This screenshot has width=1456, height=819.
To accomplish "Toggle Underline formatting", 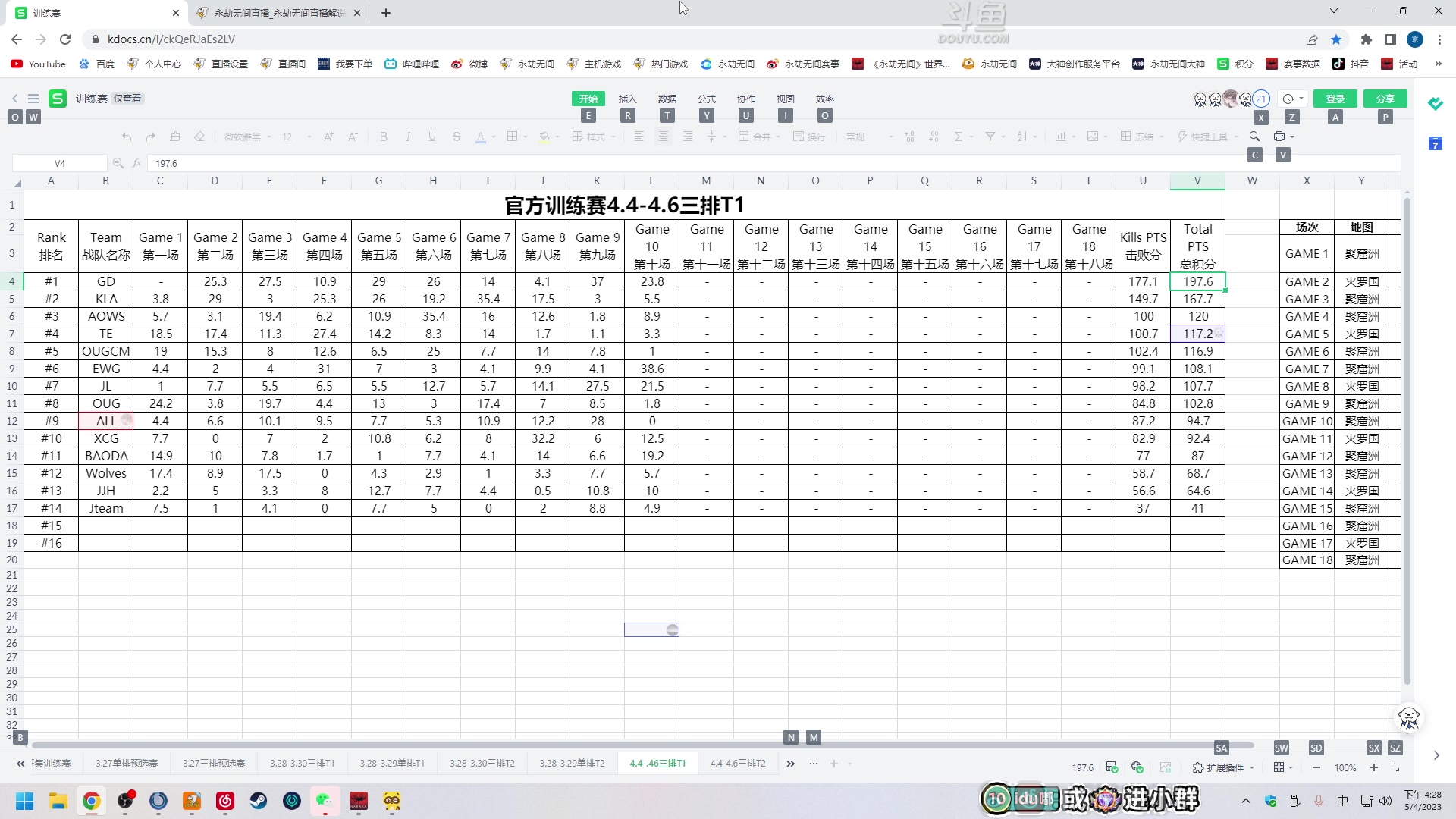I will coord(431,137).
